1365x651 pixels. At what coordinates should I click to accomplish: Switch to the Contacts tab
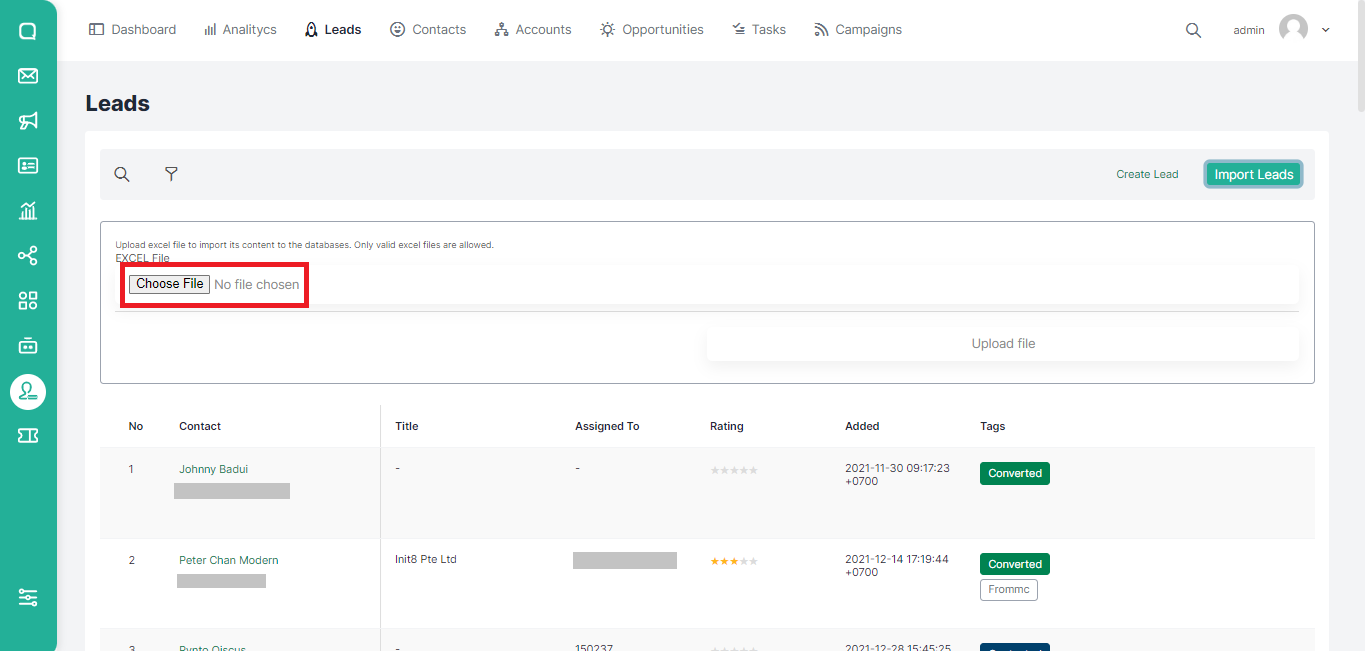click(428, 30)
